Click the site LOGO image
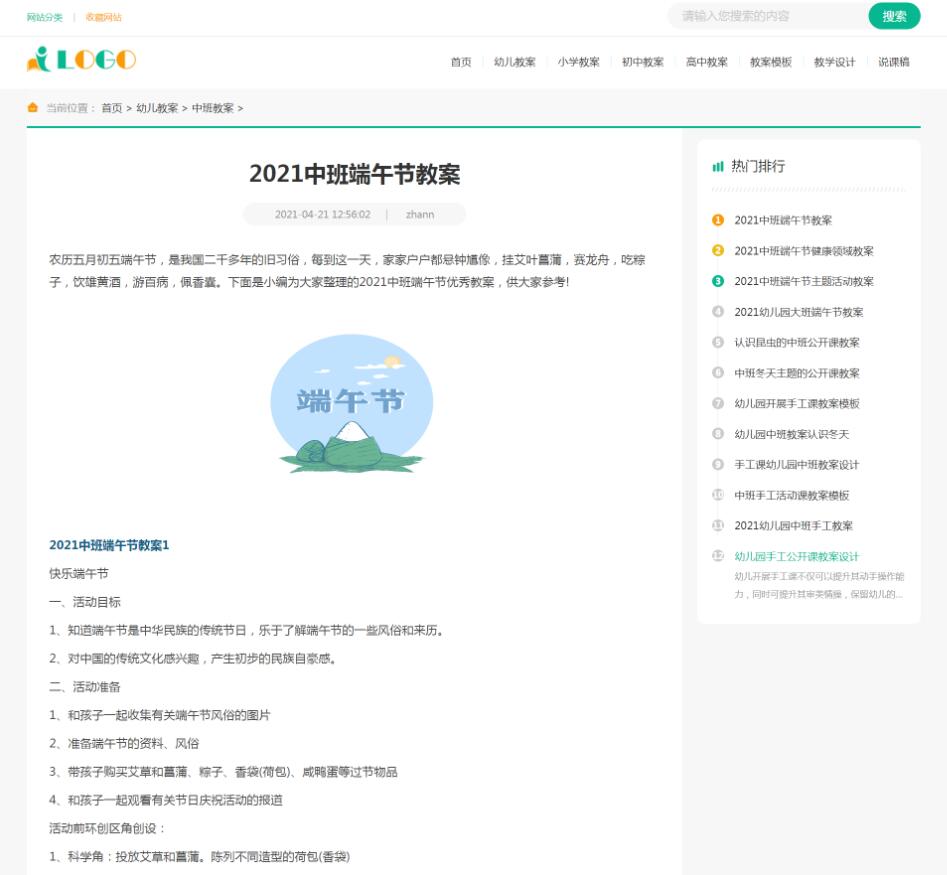The height and width of the screenshot is (875, 947). pos(81,60)
